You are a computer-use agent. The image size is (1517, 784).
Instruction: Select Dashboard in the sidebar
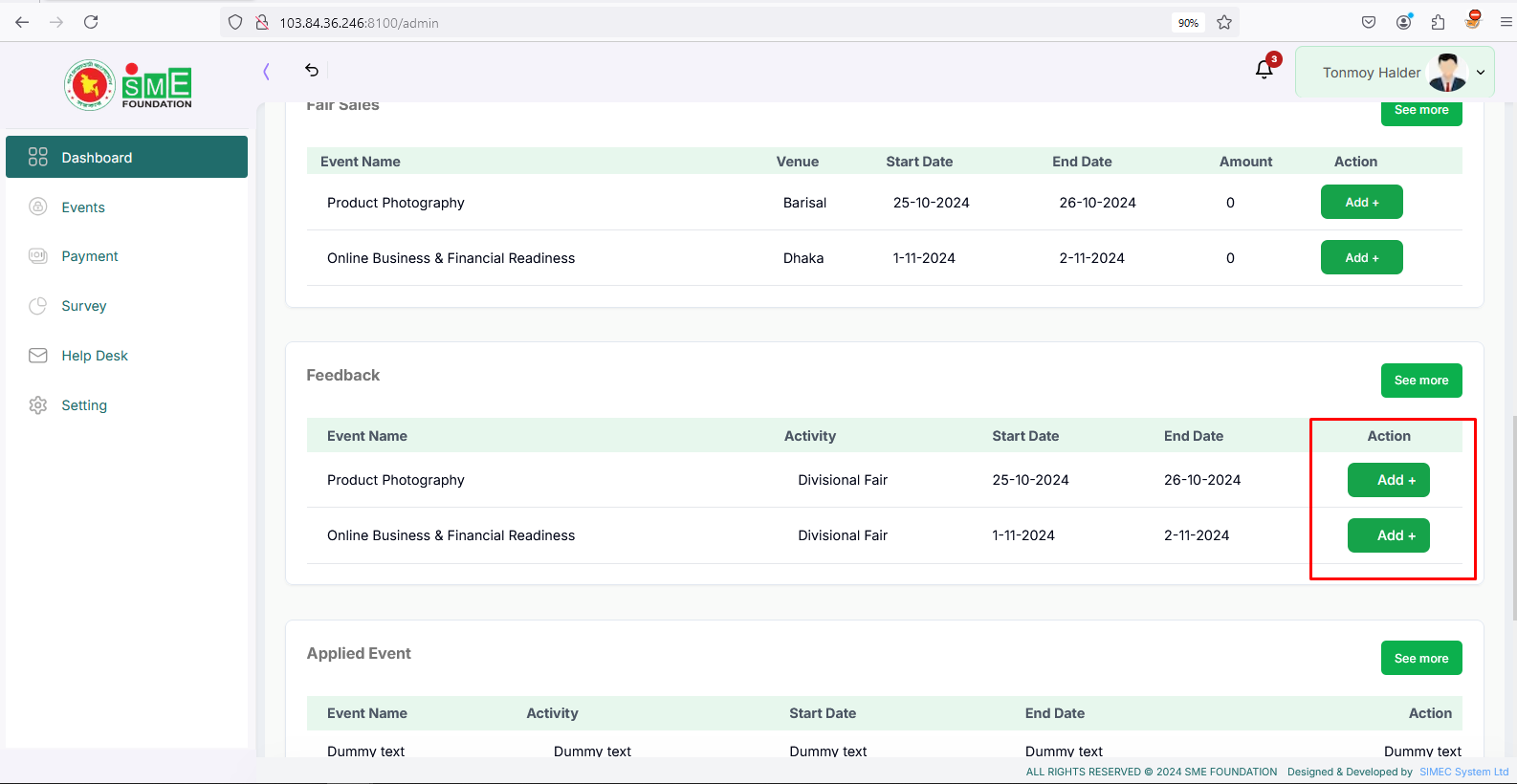pyautogui.click(x=126, y=157)
